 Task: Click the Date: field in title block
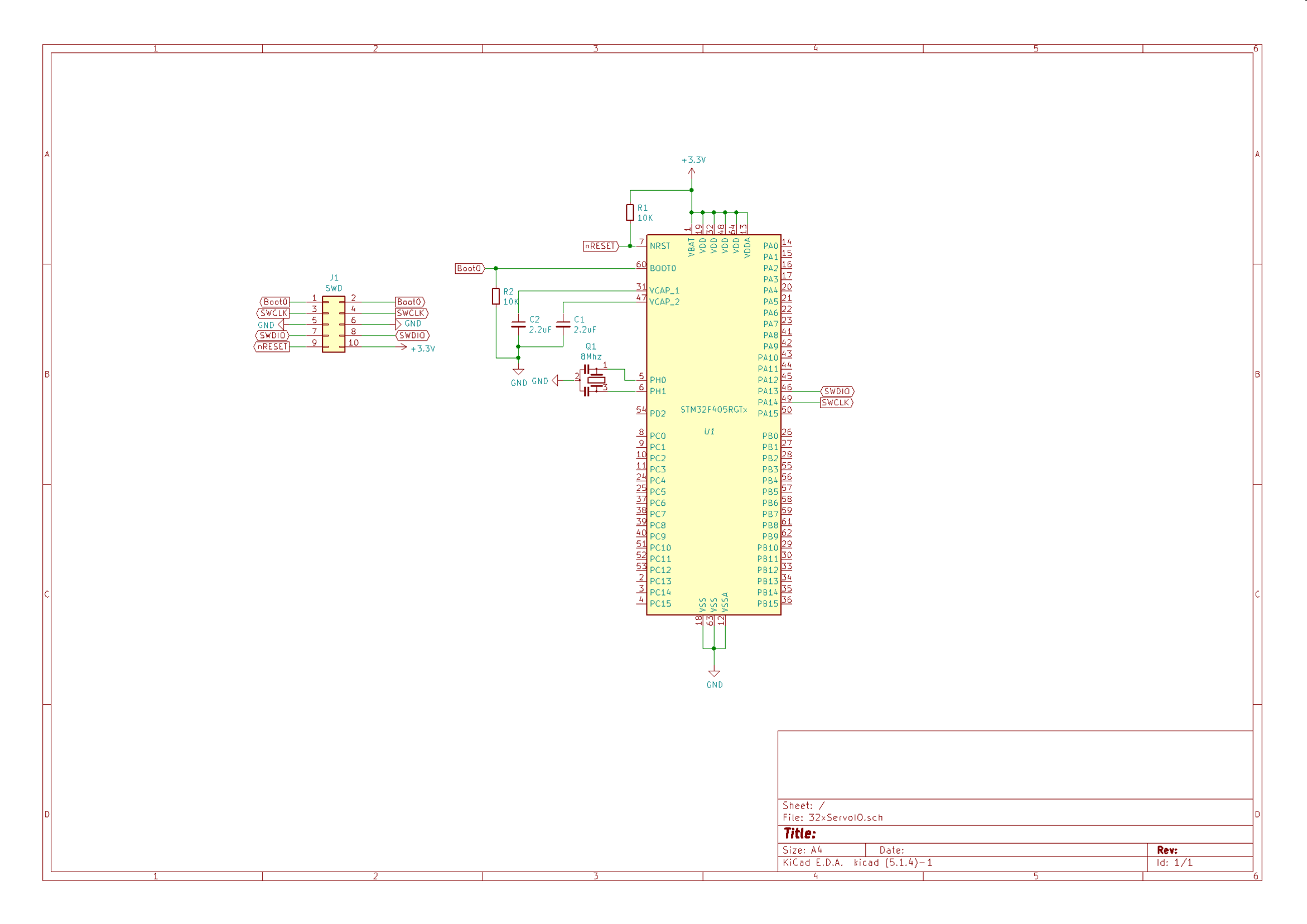coord(891,850)
